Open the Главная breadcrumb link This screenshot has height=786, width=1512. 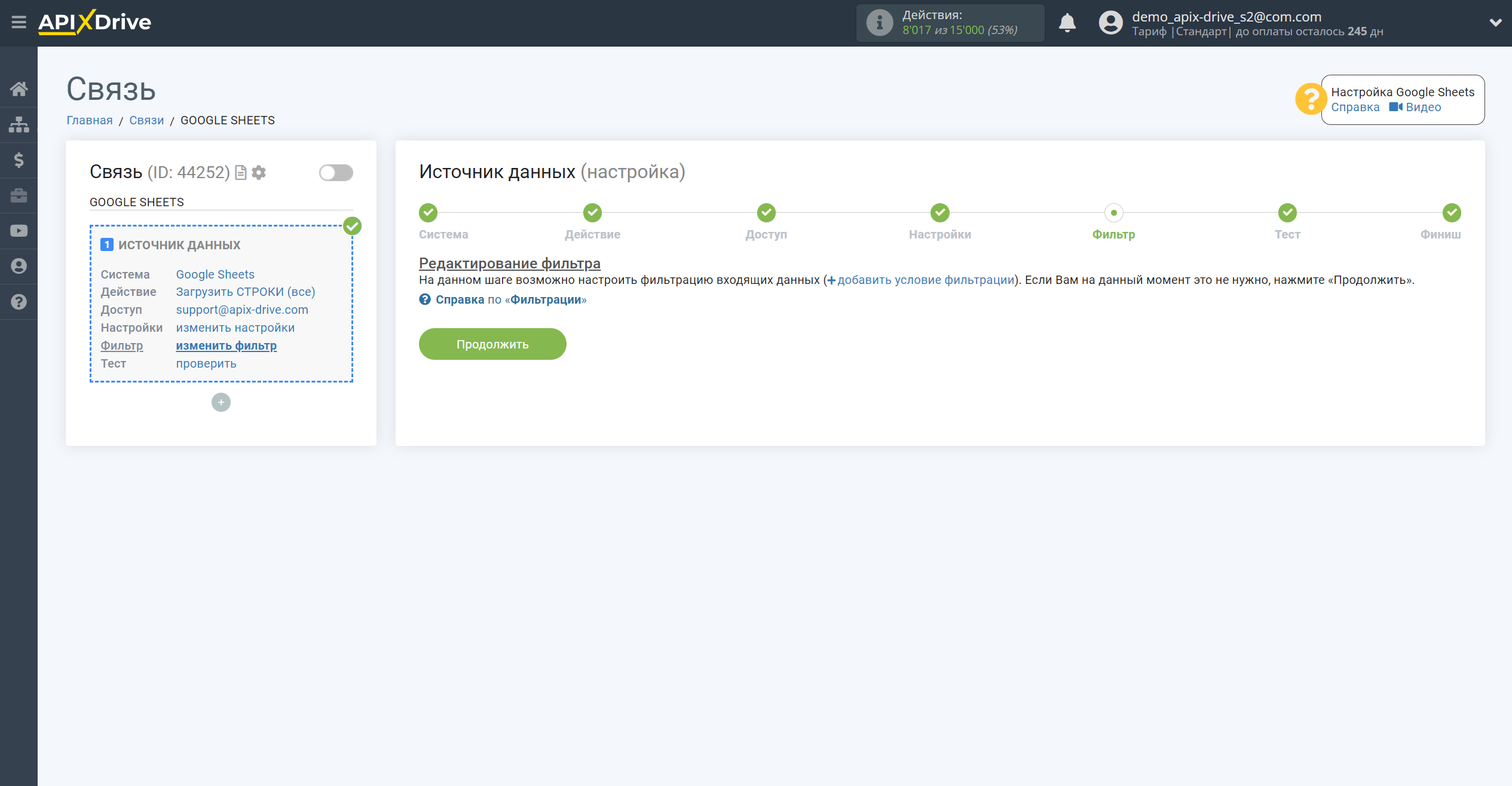point(89,120)
